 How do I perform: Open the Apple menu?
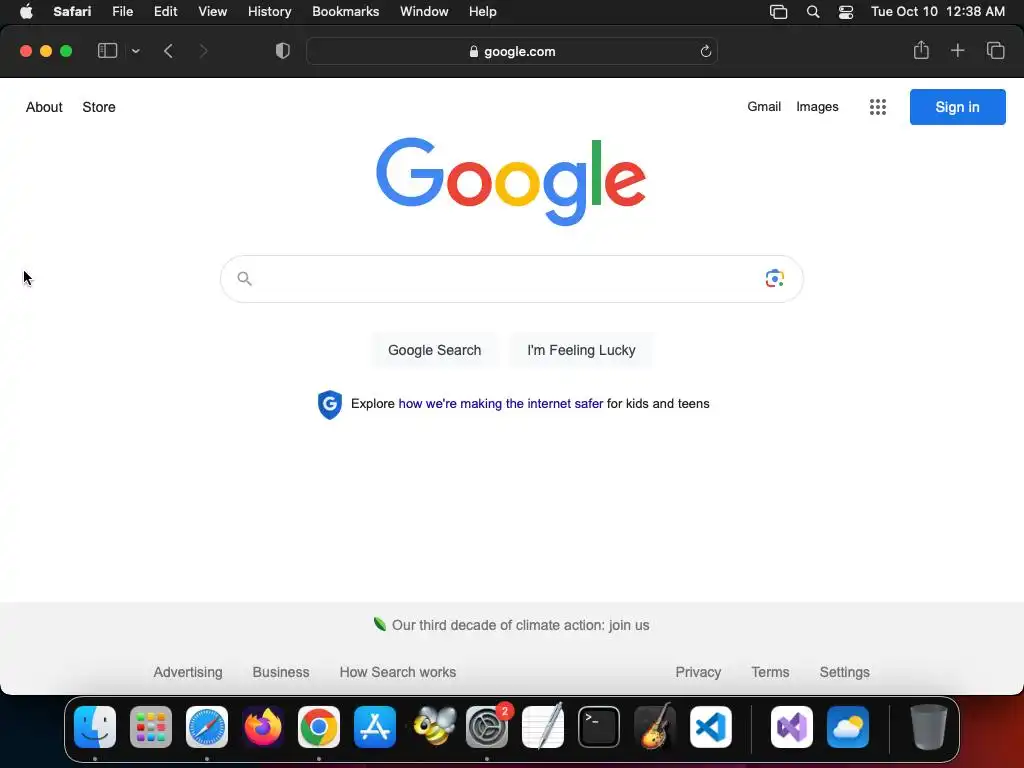(x=26, y=11)
